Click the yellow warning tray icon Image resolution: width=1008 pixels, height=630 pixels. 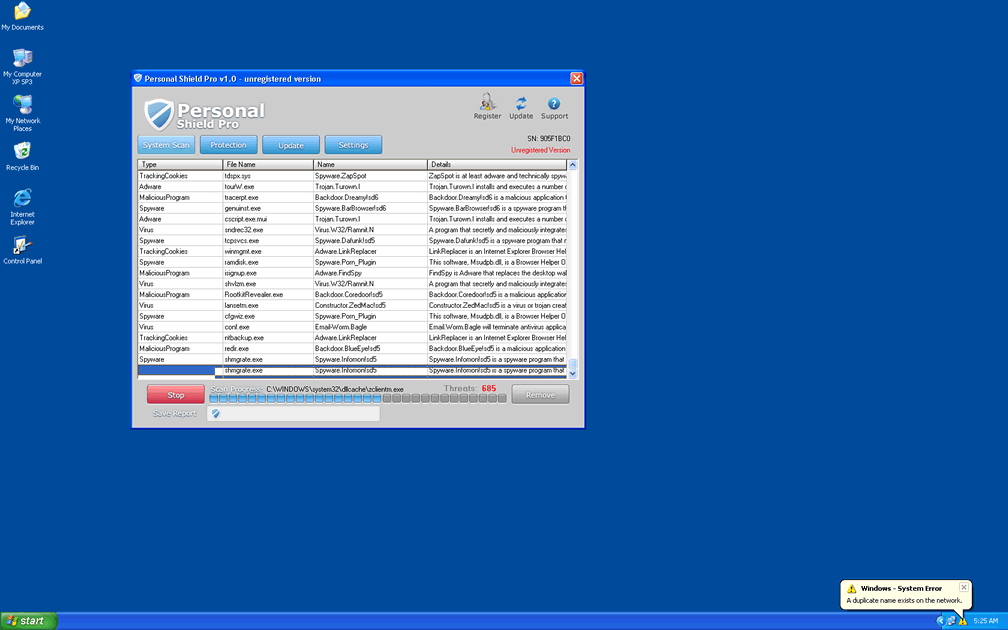[963, 621]
